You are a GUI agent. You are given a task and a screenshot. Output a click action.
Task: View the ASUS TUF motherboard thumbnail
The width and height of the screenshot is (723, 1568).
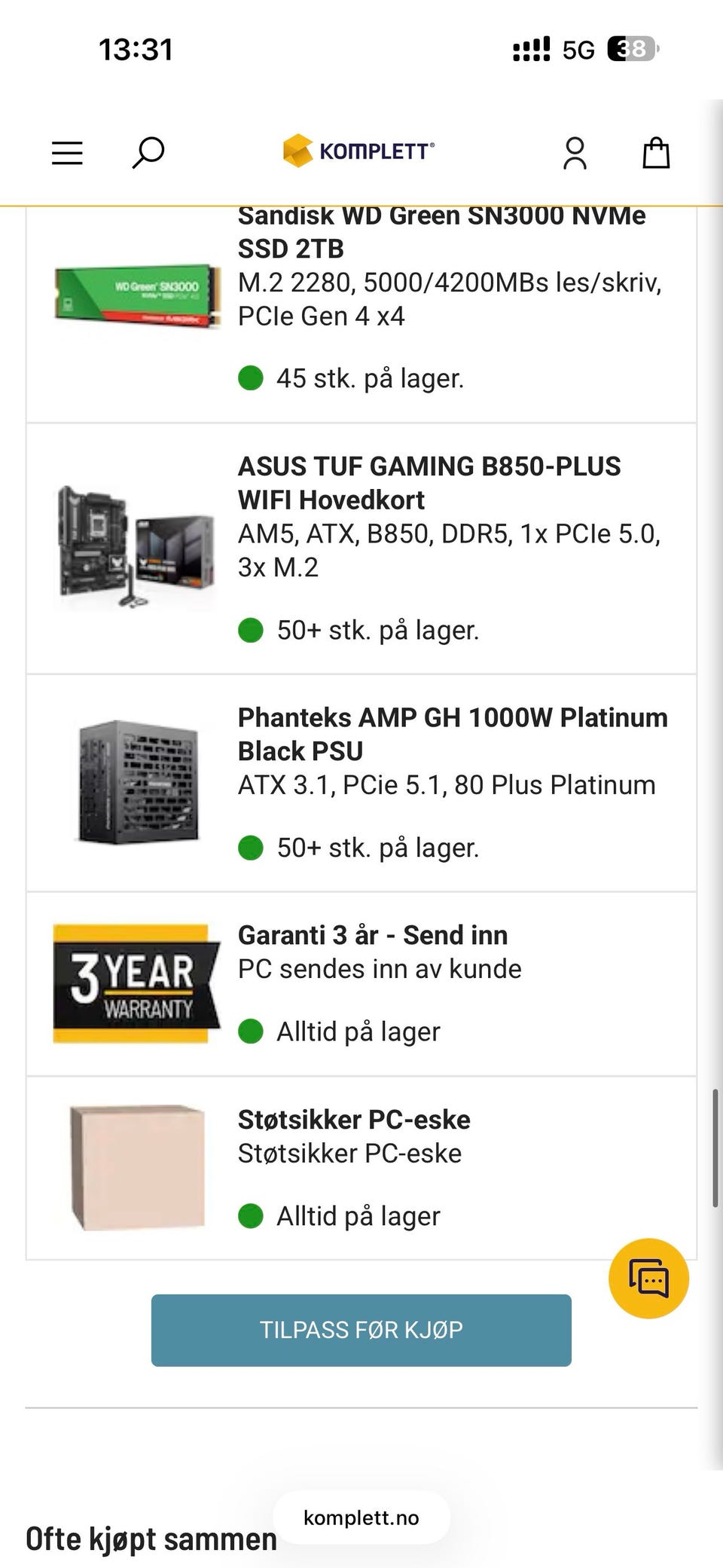(x=137, y=548)
